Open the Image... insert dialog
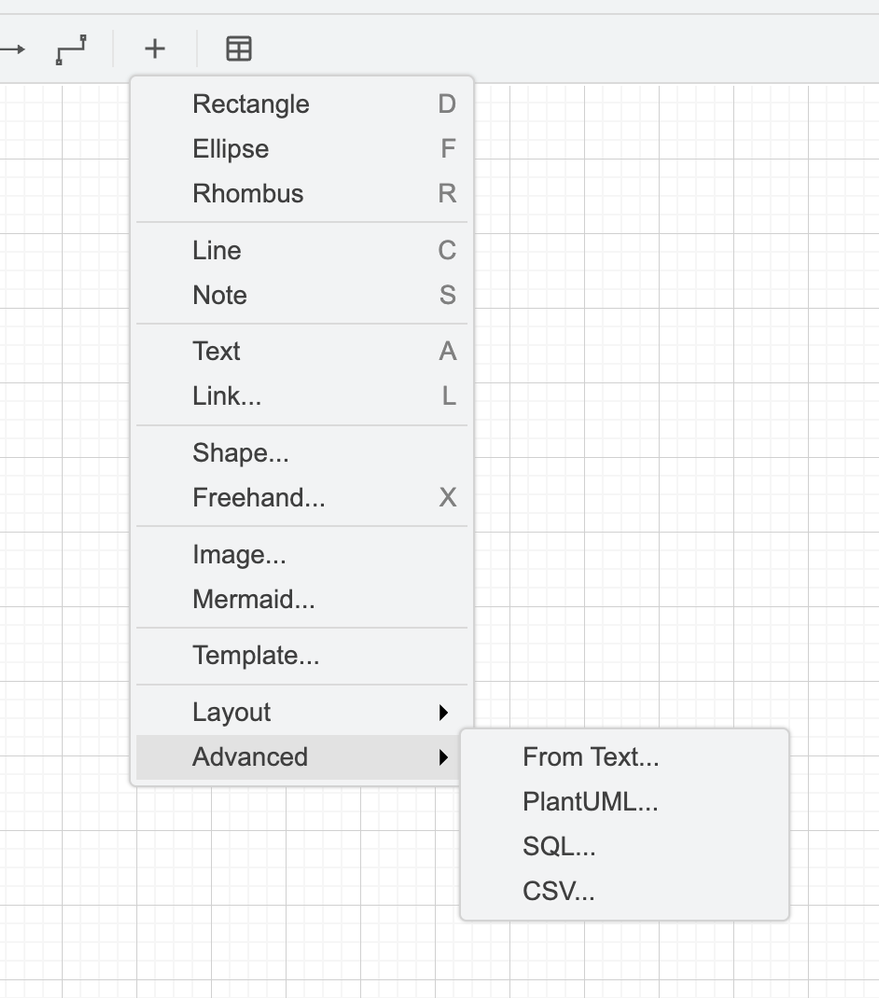The height and width of the screenshot is (998, 879). click(x=240, y=555)
